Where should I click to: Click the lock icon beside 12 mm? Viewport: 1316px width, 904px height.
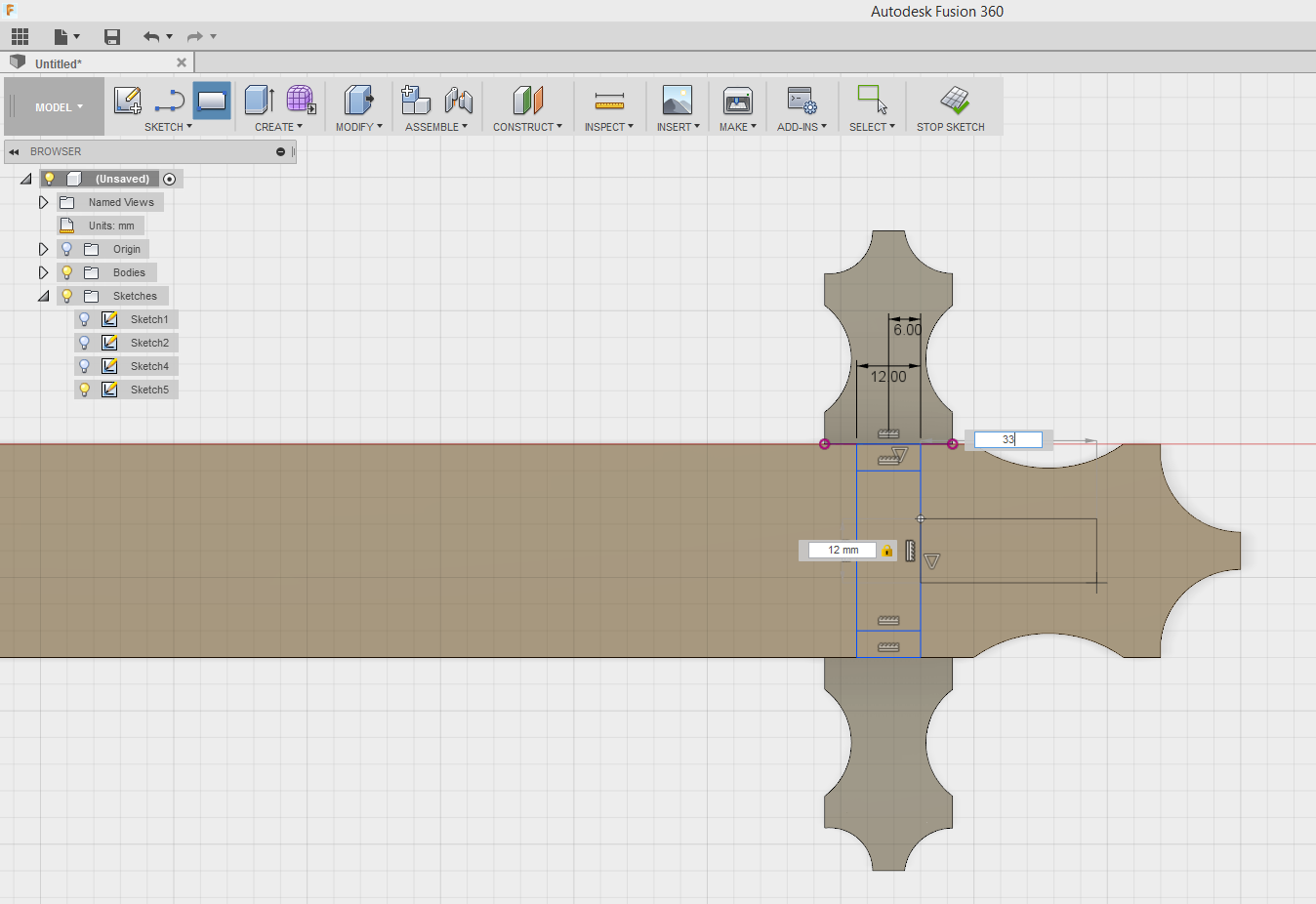887,551
